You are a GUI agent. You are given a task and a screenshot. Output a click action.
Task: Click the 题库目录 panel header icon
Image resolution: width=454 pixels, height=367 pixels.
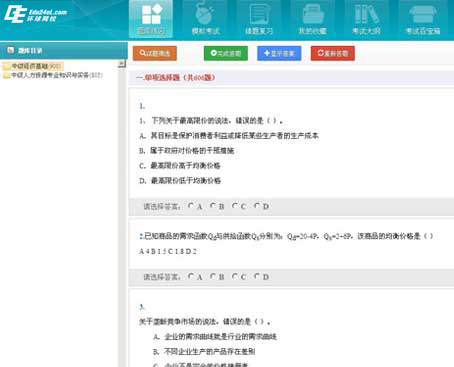click(x=11, y=50)
